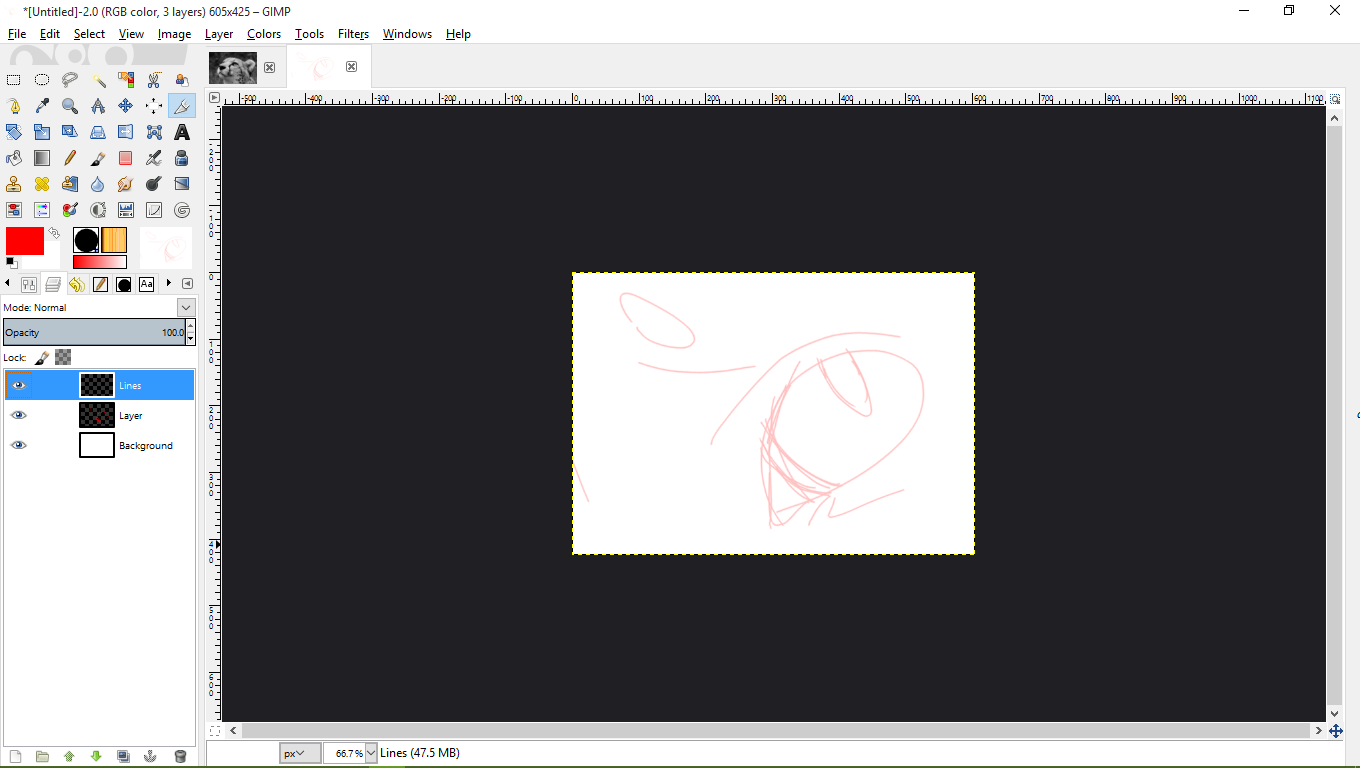The height and width of the screenshot is (768, 1360).
Task: Select the Eraser tool
Action: (x=126, y=158)
